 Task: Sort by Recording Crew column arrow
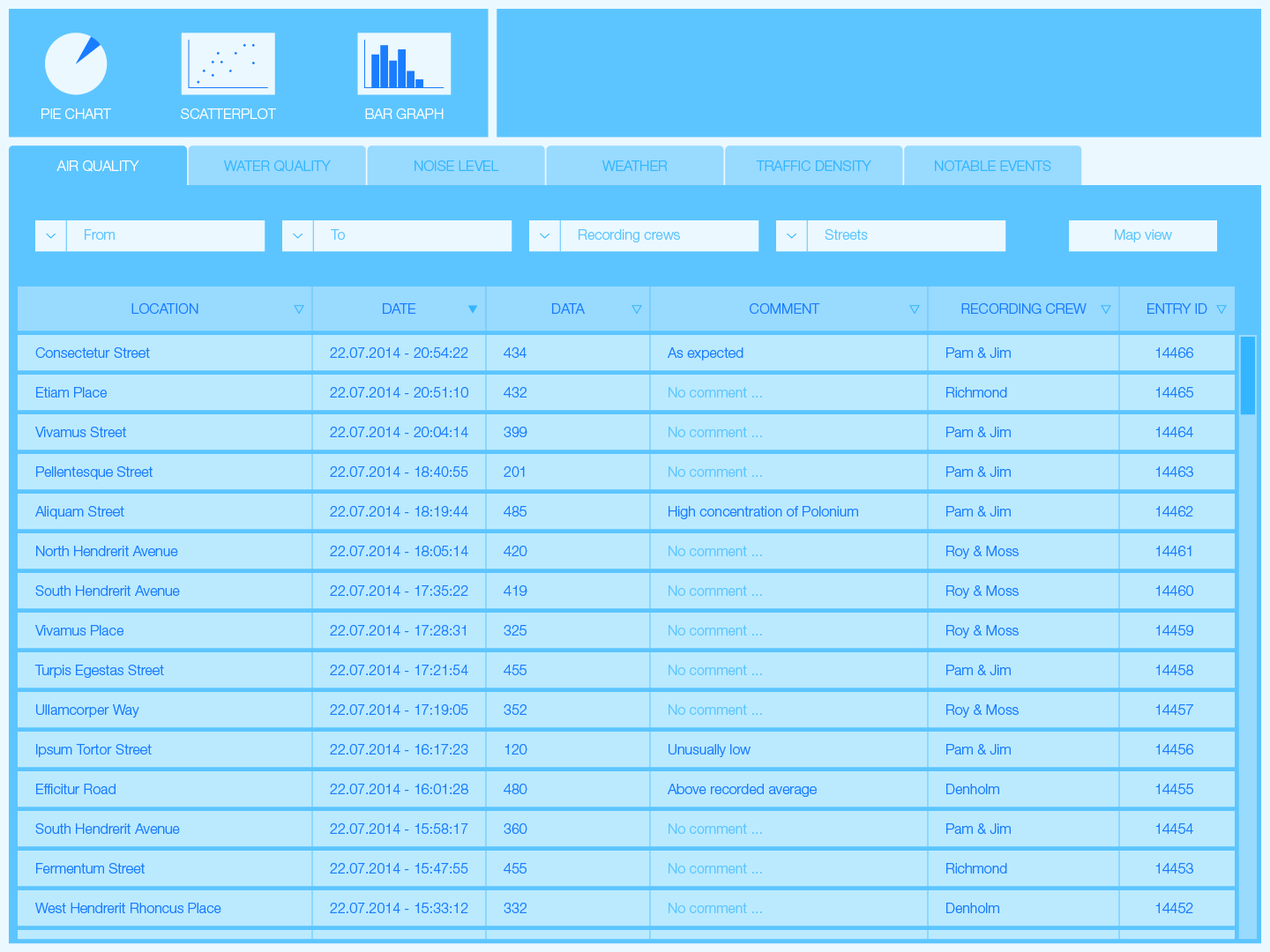[1106, 309]
